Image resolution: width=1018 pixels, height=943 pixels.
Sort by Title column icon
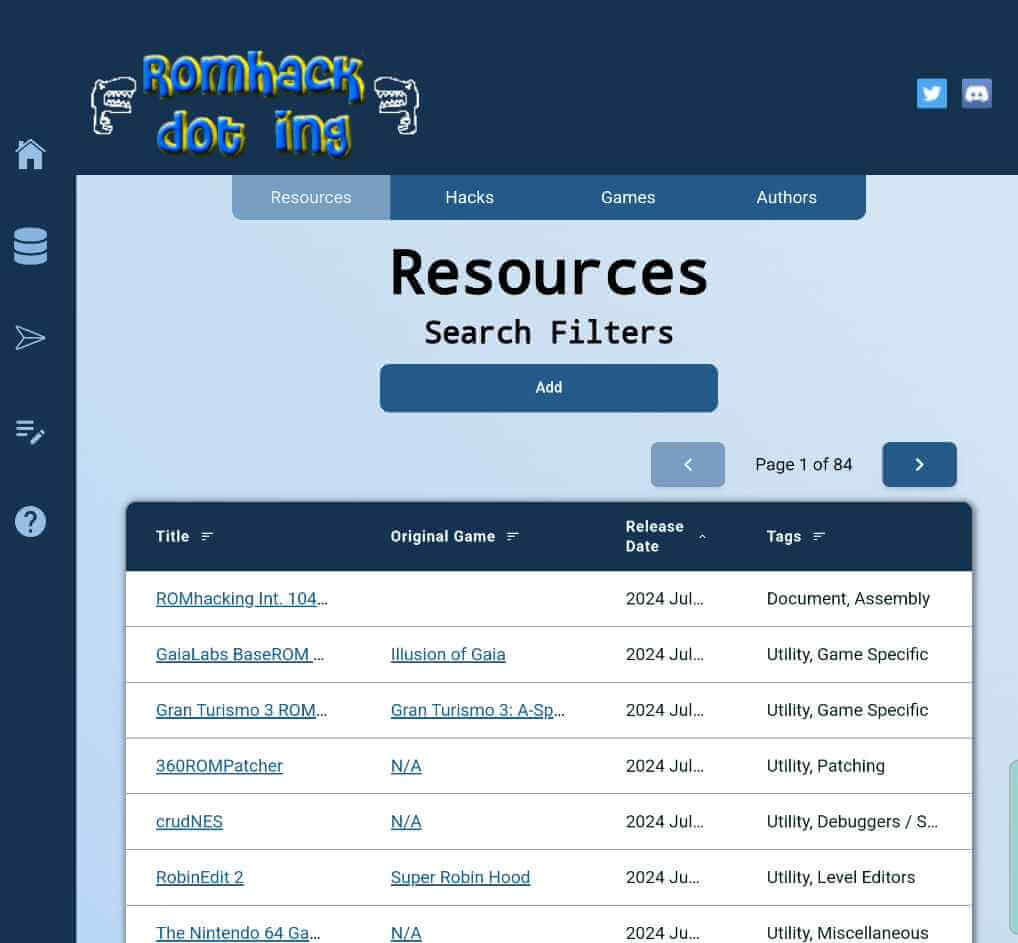pyautogui.click(x=207, y=536)
